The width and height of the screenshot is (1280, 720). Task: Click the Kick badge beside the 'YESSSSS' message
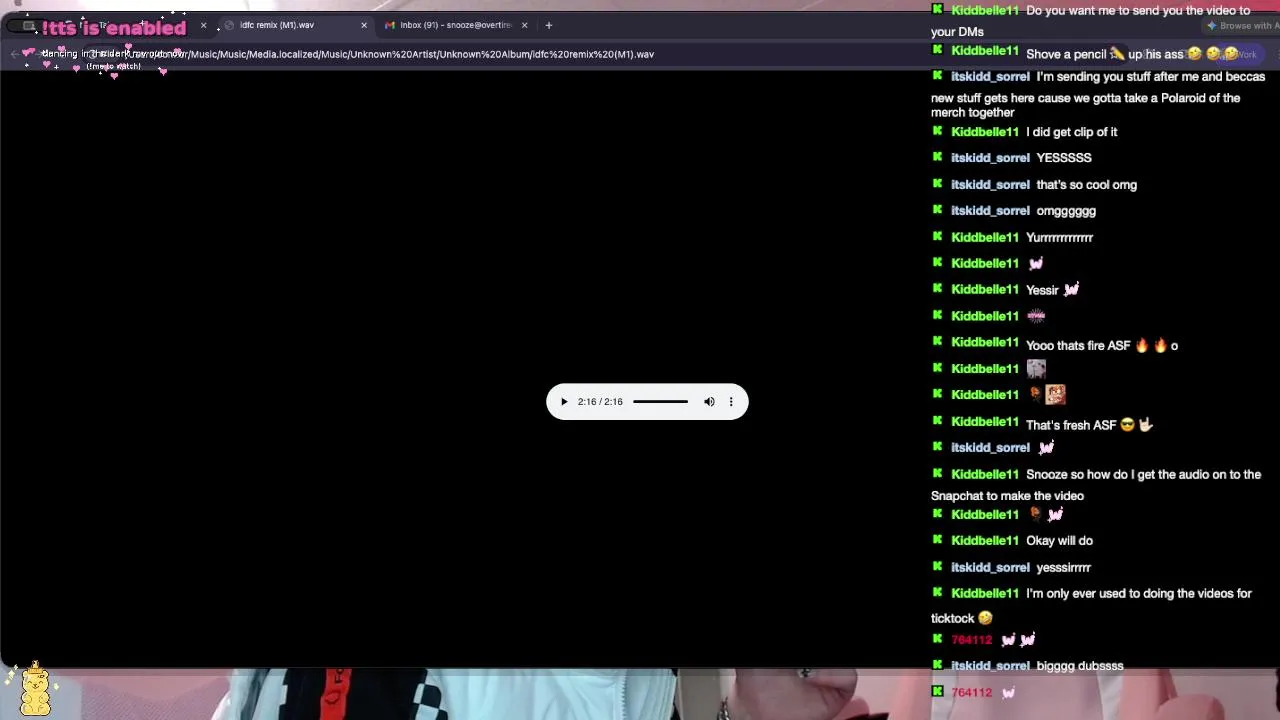click(x=937, y=157)
